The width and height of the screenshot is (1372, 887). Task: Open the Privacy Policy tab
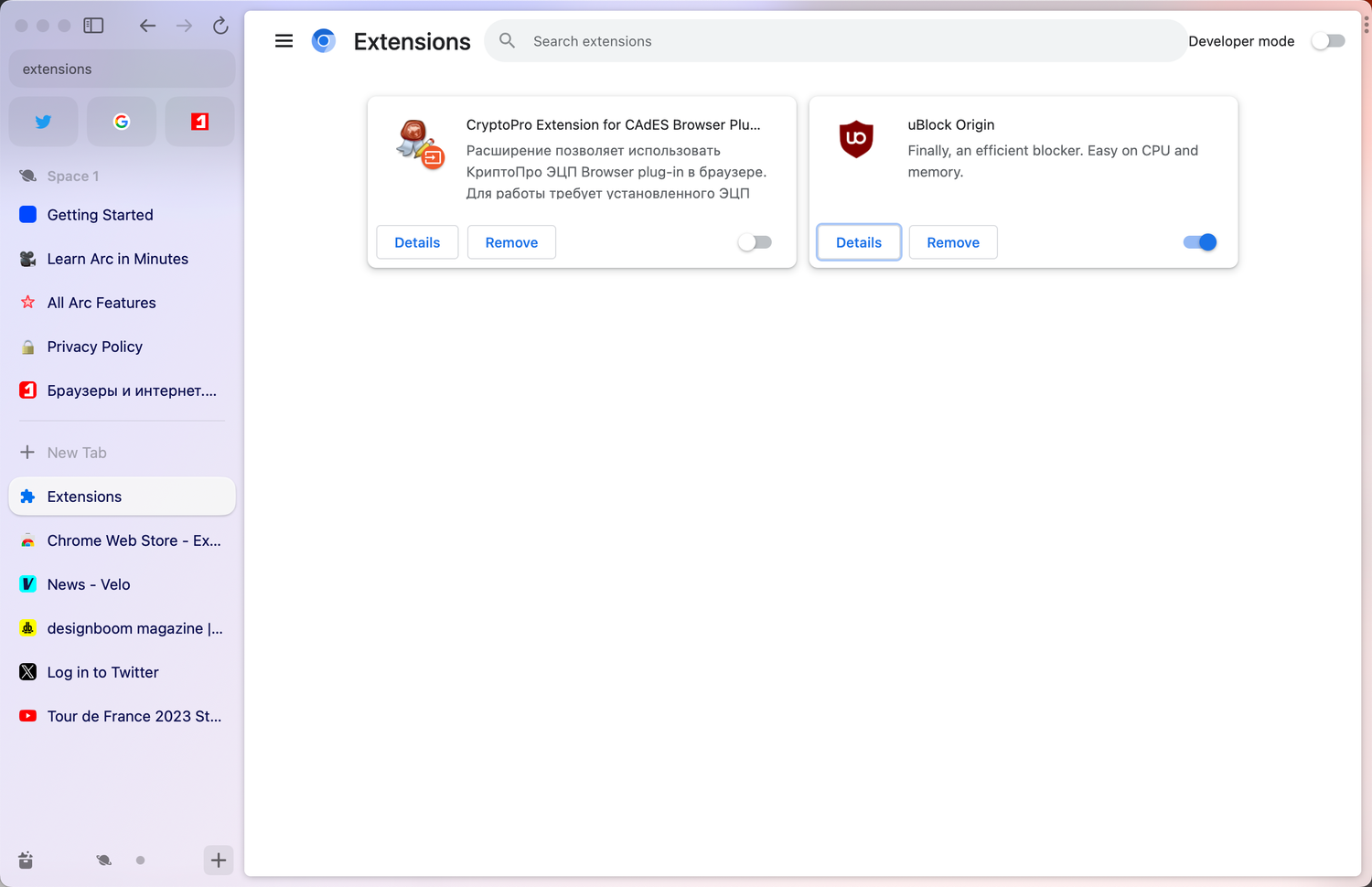click(122, 347)
